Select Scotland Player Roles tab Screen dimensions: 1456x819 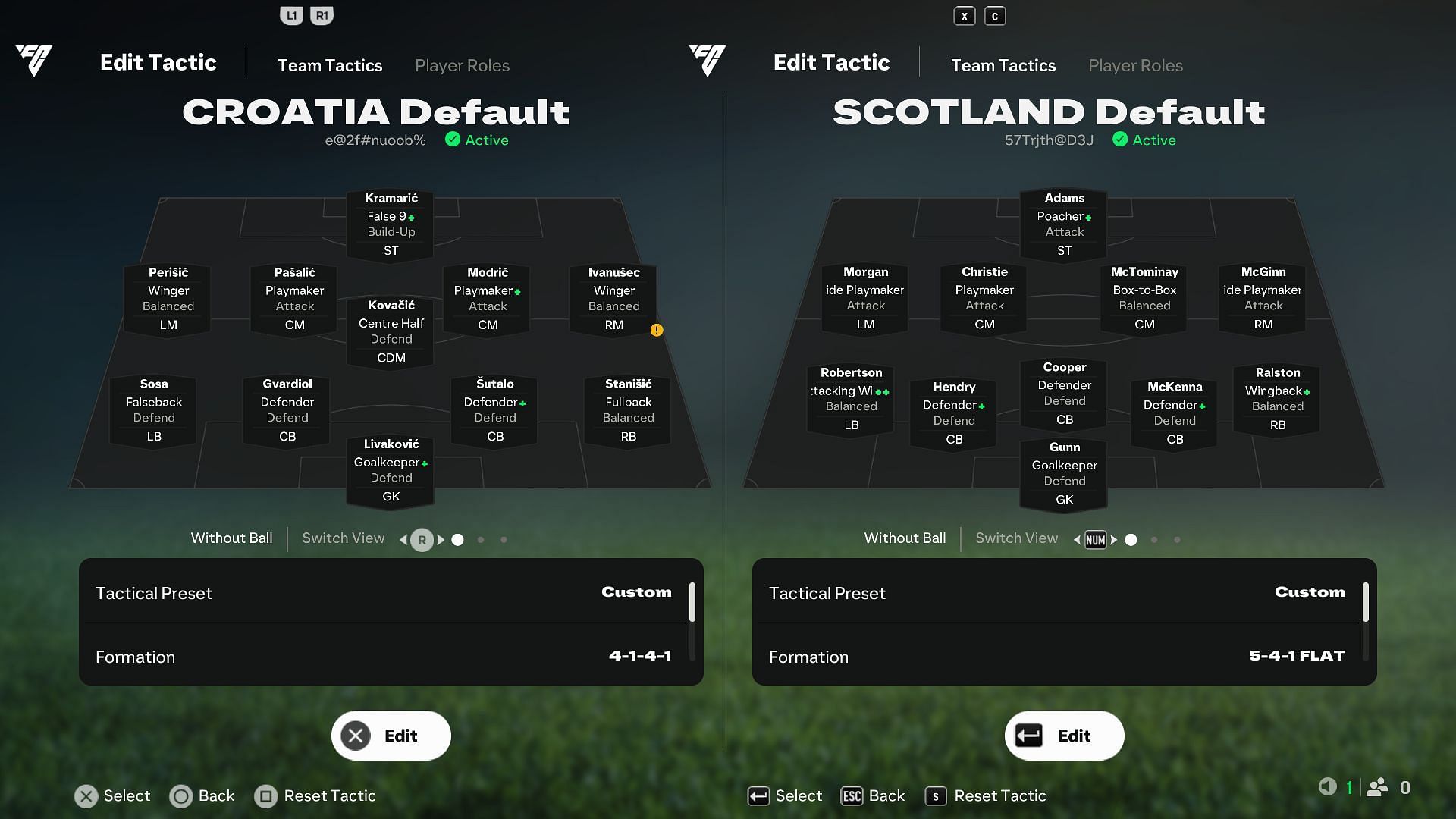click(x=1135, y=64)
